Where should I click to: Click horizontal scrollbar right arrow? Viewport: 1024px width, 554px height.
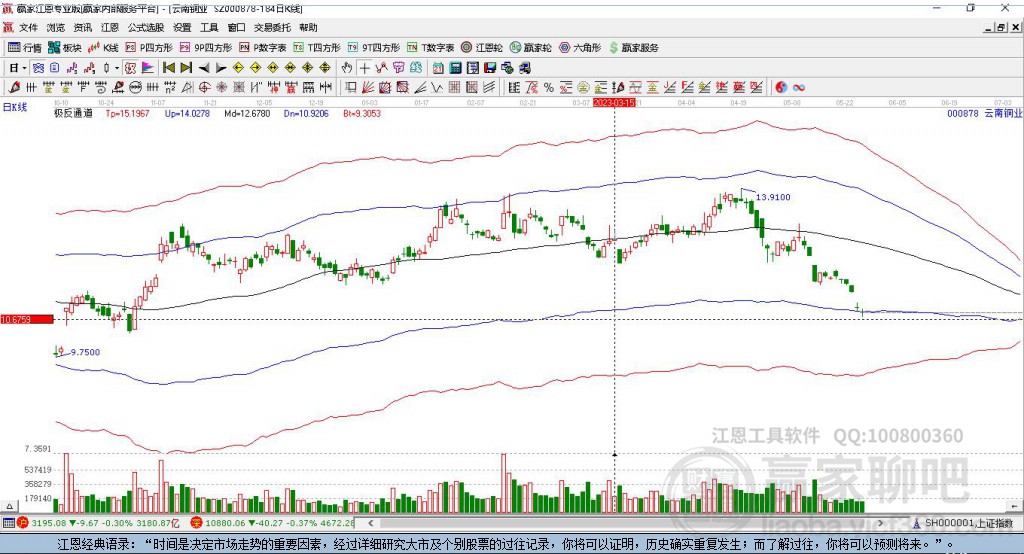pos(880,523)
